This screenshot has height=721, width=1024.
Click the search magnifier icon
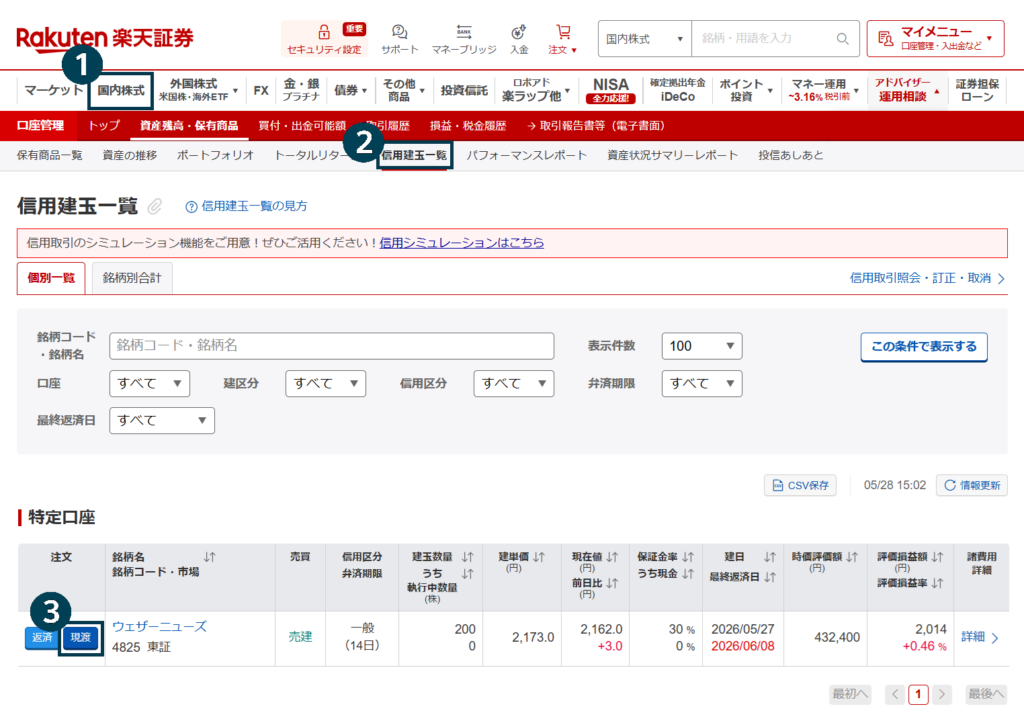(842, 39)
